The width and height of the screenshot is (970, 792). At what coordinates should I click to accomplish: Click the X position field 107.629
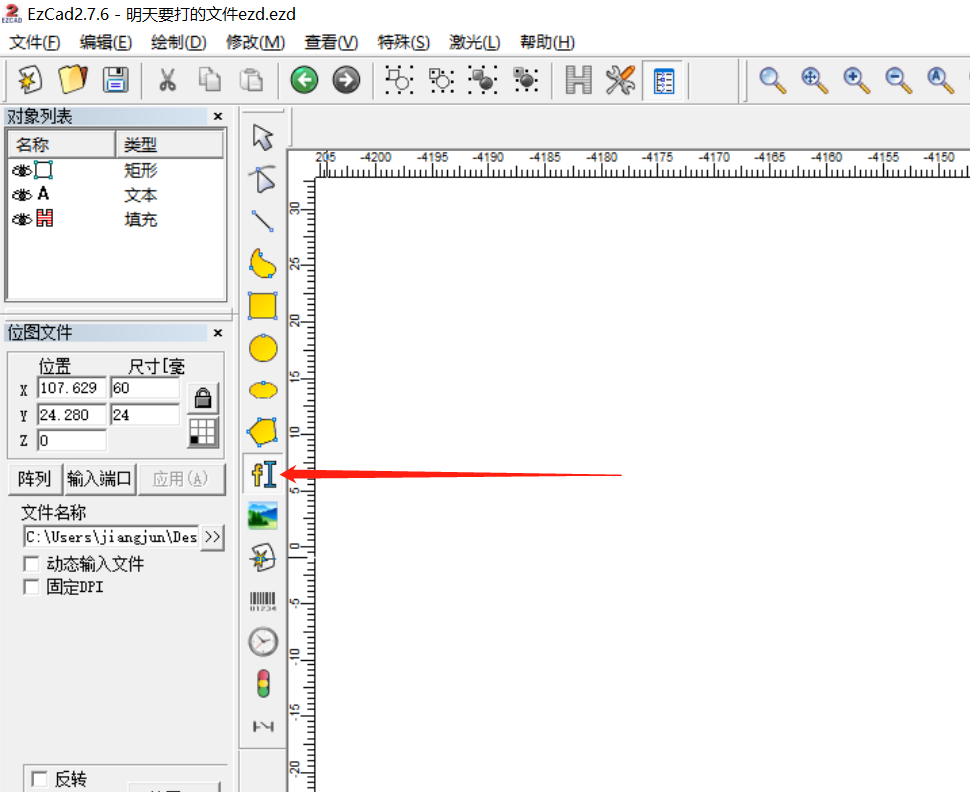72,388
